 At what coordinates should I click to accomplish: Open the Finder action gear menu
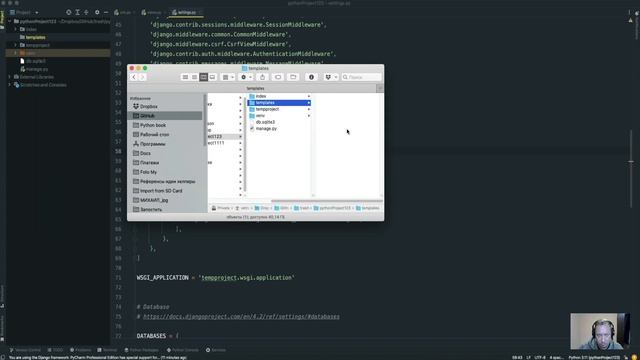tap(246, 77)
